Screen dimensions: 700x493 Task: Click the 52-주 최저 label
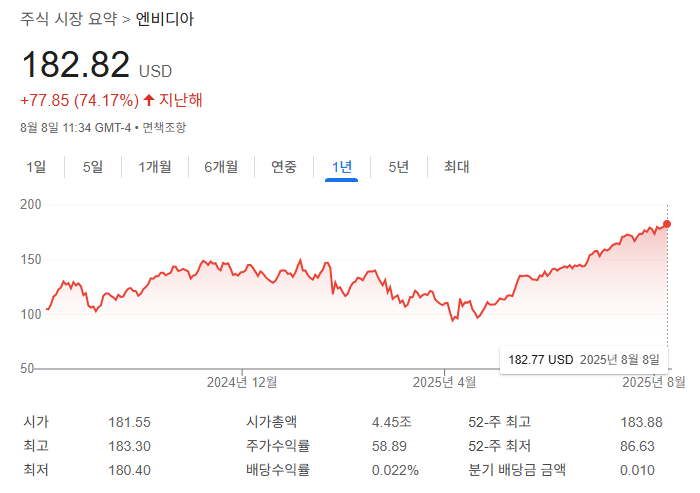coord(500,446)
